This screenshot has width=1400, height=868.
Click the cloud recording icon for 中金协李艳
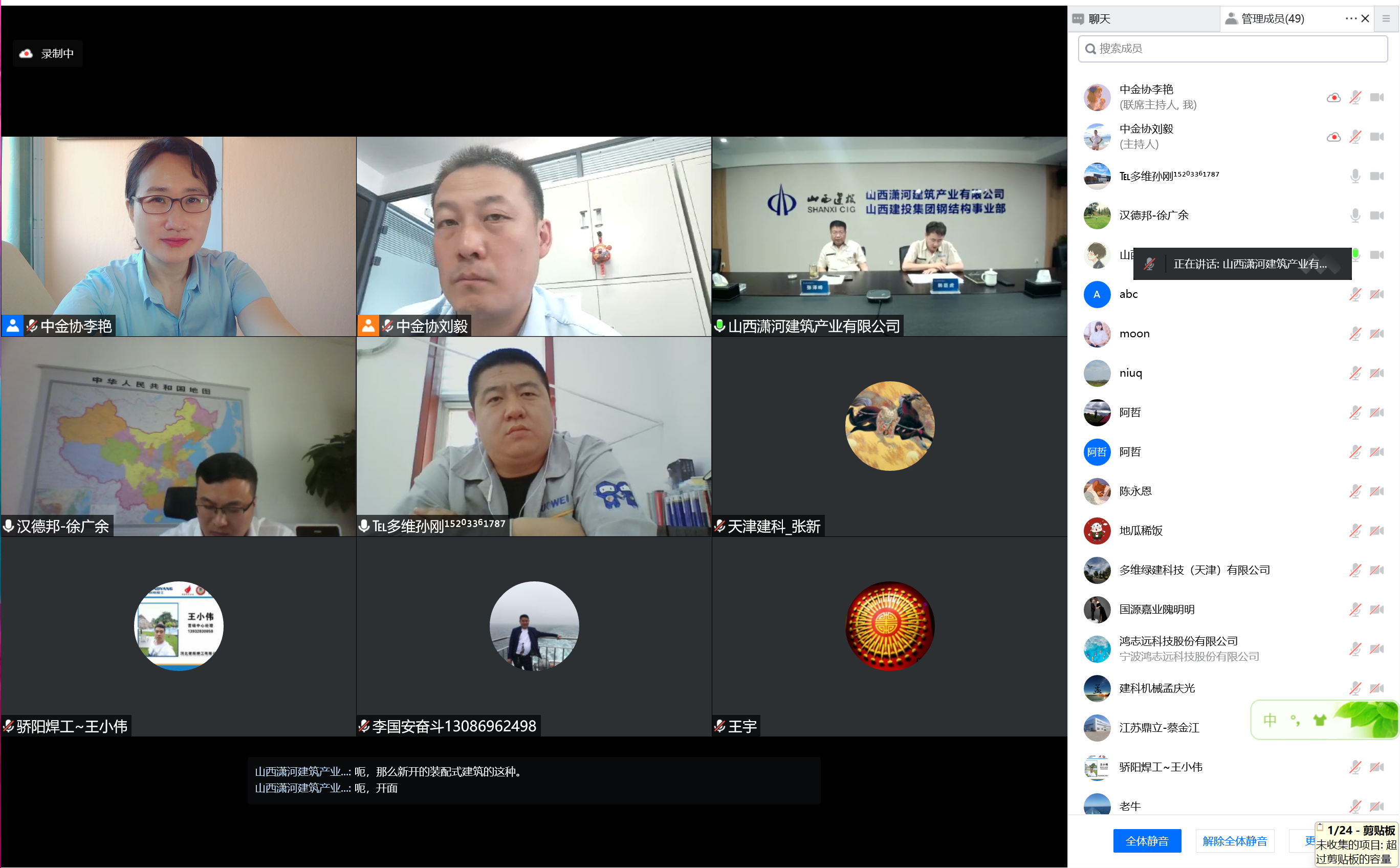(1333, 97)
